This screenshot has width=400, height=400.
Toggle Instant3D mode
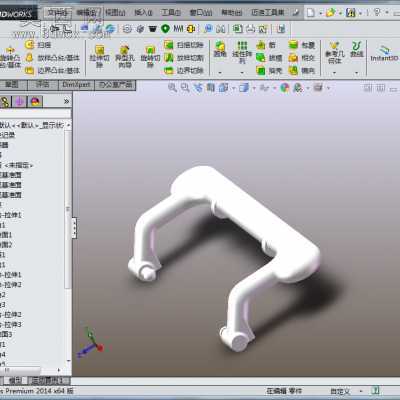click(x=384, y=53)
